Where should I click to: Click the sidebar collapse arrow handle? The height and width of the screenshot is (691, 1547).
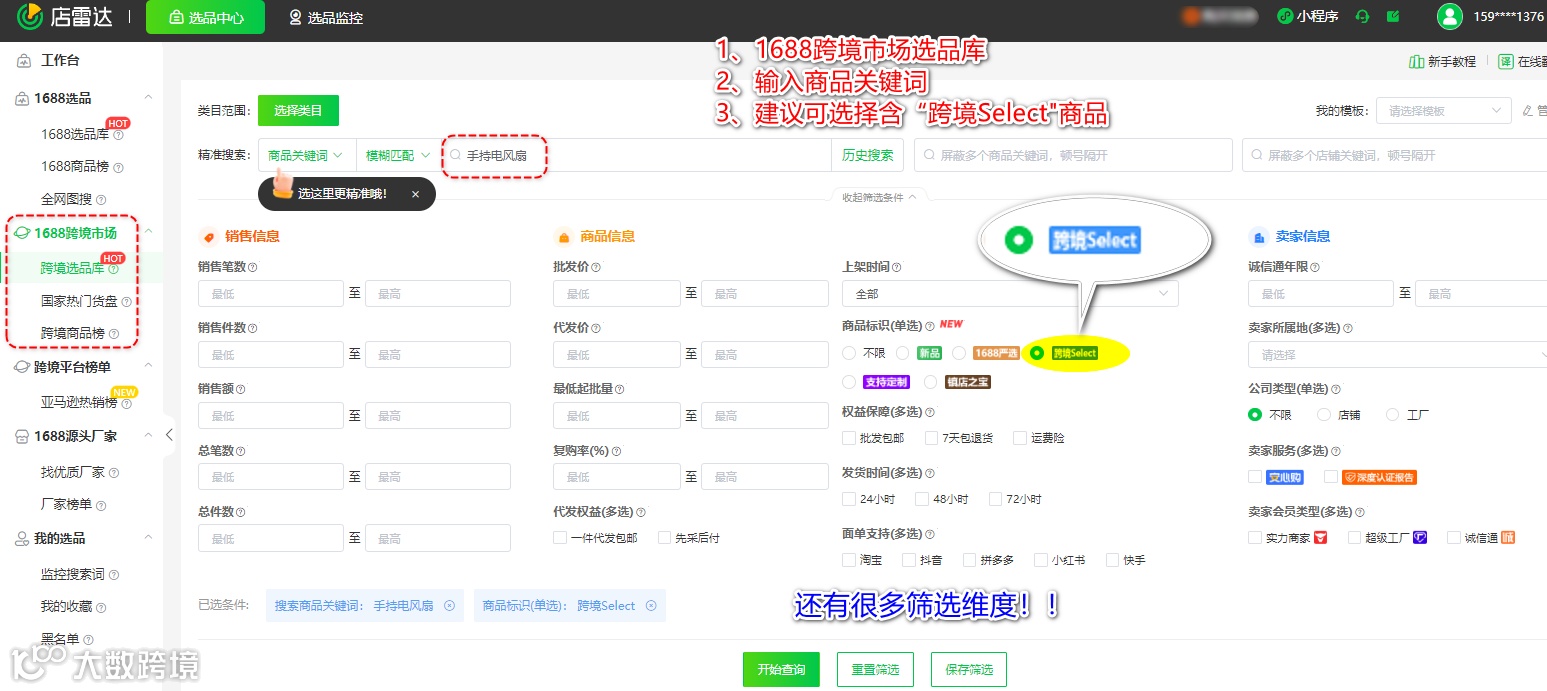[x=169, y=434]
